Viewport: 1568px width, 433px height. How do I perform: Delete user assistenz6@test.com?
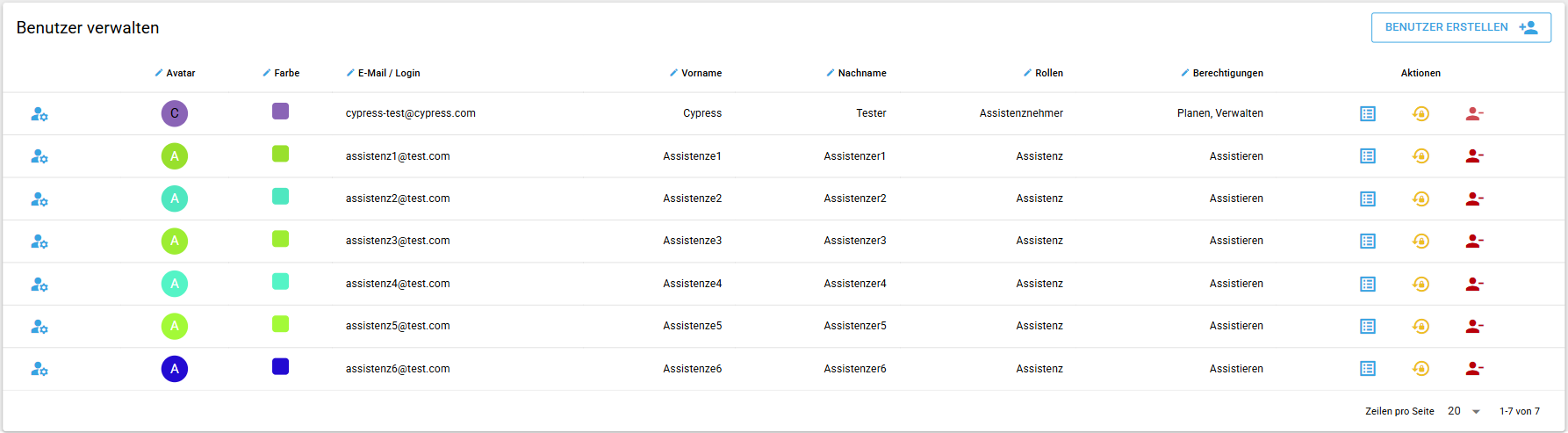[1474, 369]
